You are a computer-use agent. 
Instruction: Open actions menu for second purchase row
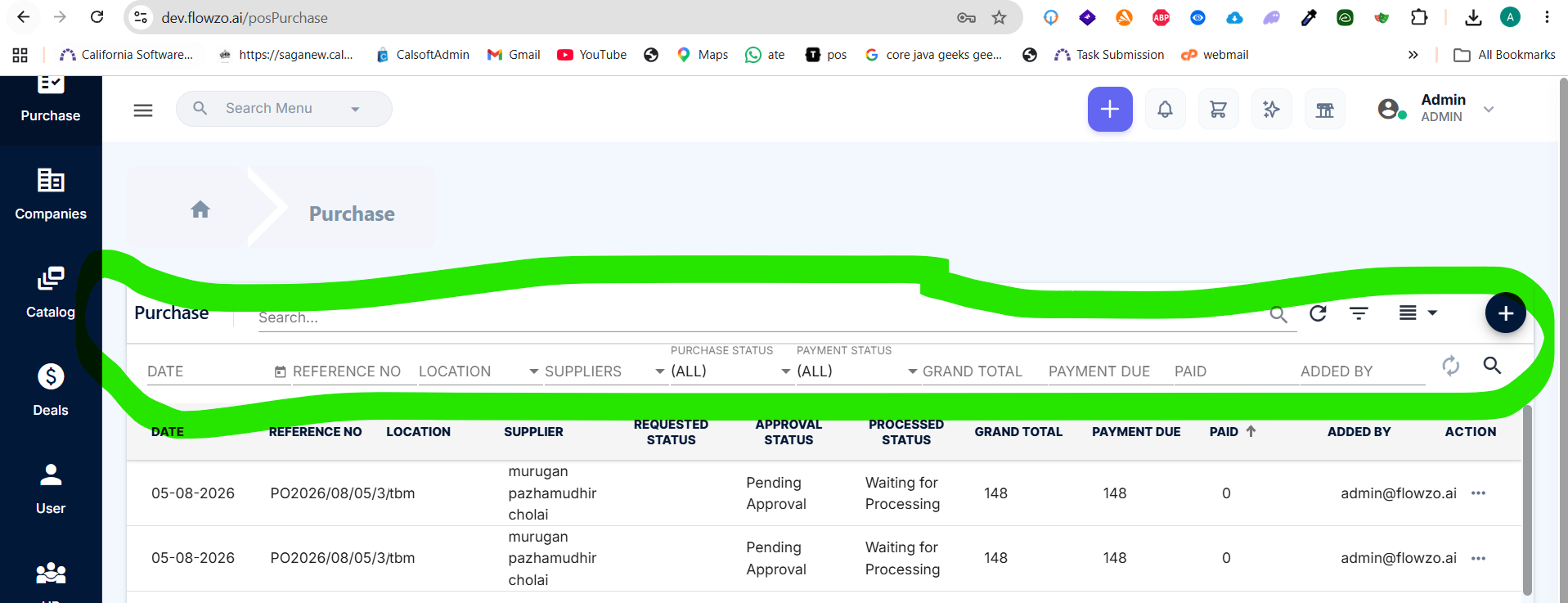[1478, 559]
